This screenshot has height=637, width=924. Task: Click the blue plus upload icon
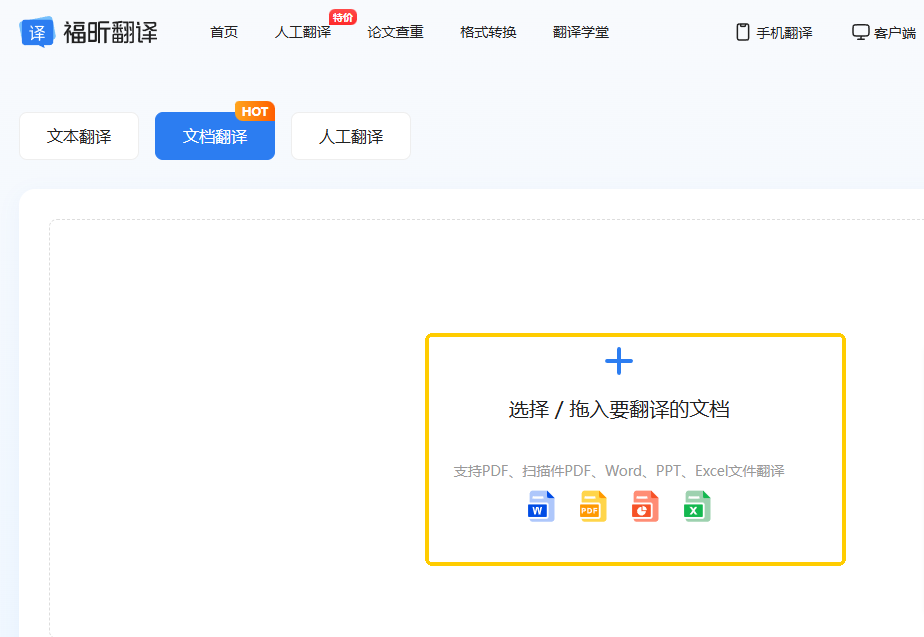(x=619, y=361)
